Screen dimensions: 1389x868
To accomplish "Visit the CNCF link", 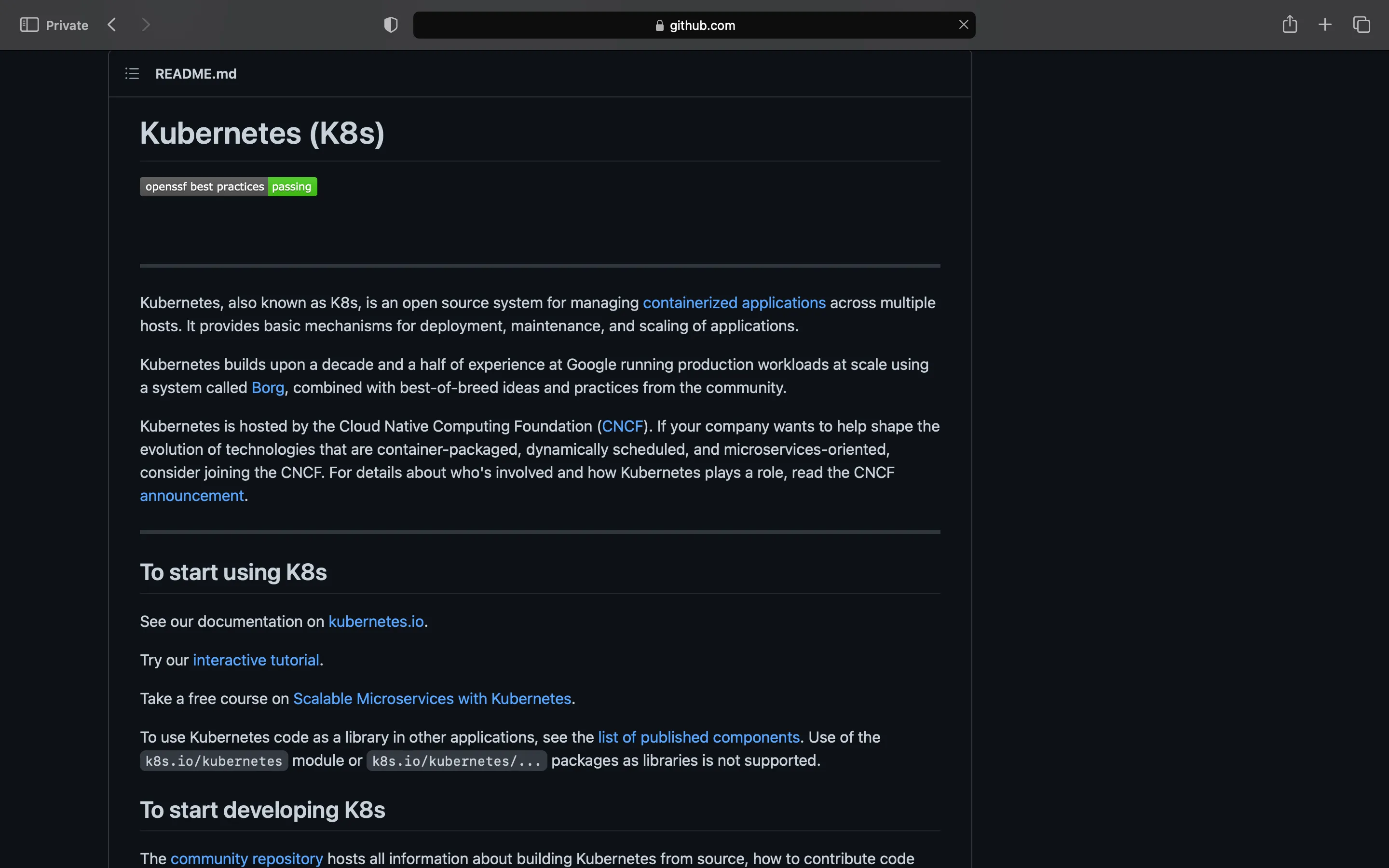I will click(622, 426).
